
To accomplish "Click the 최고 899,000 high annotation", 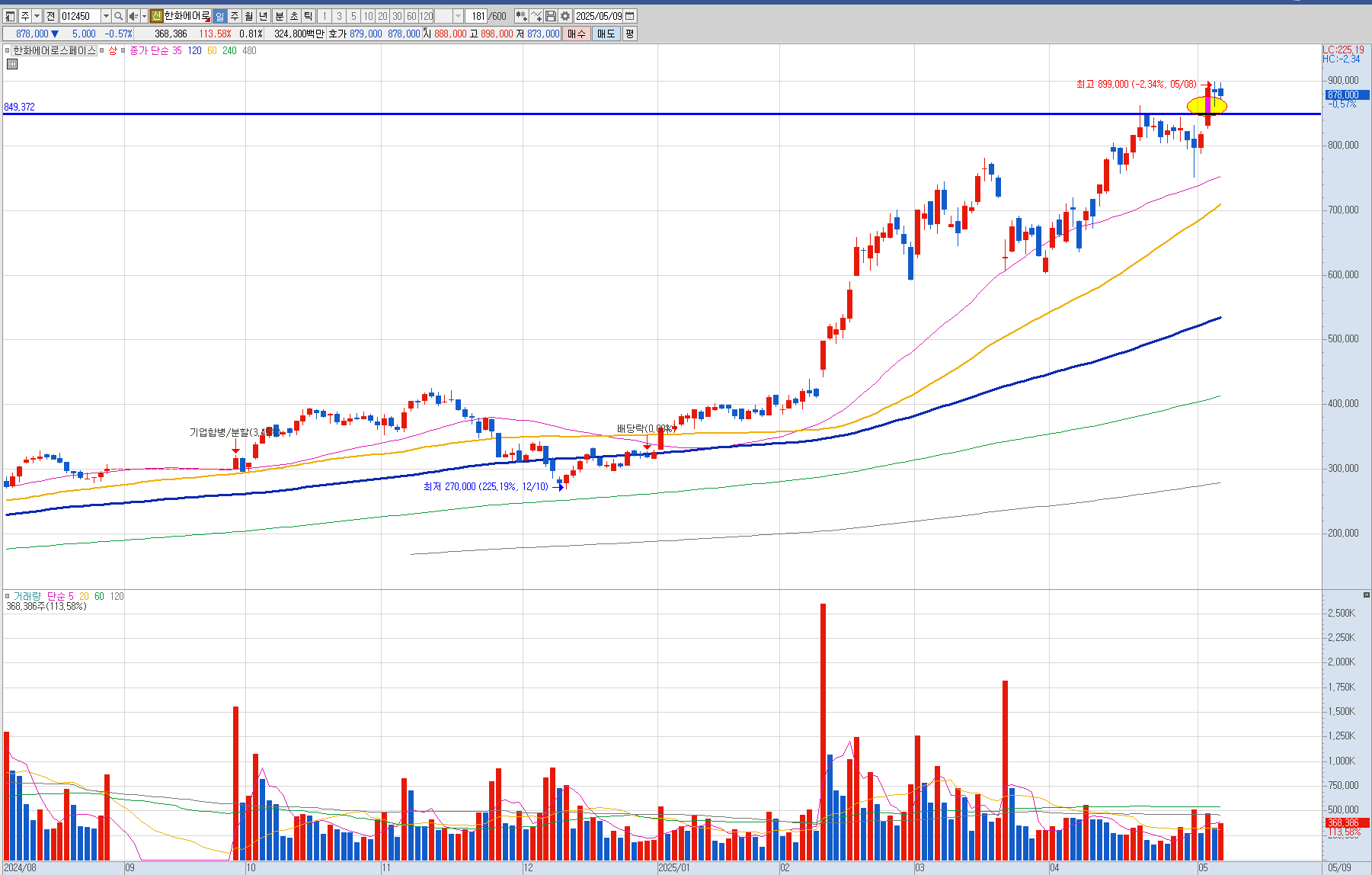I will (x=1136, y=85).
